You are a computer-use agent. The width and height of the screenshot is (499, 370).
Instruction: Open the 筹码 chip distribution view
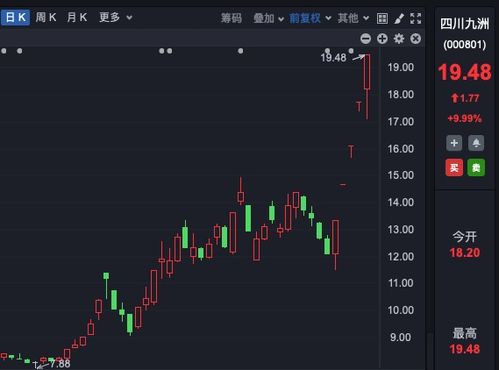[x=231, y=18]
